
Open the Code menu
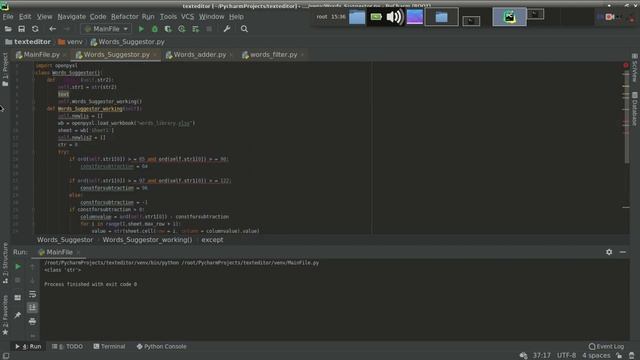click(x=98, y=17)
